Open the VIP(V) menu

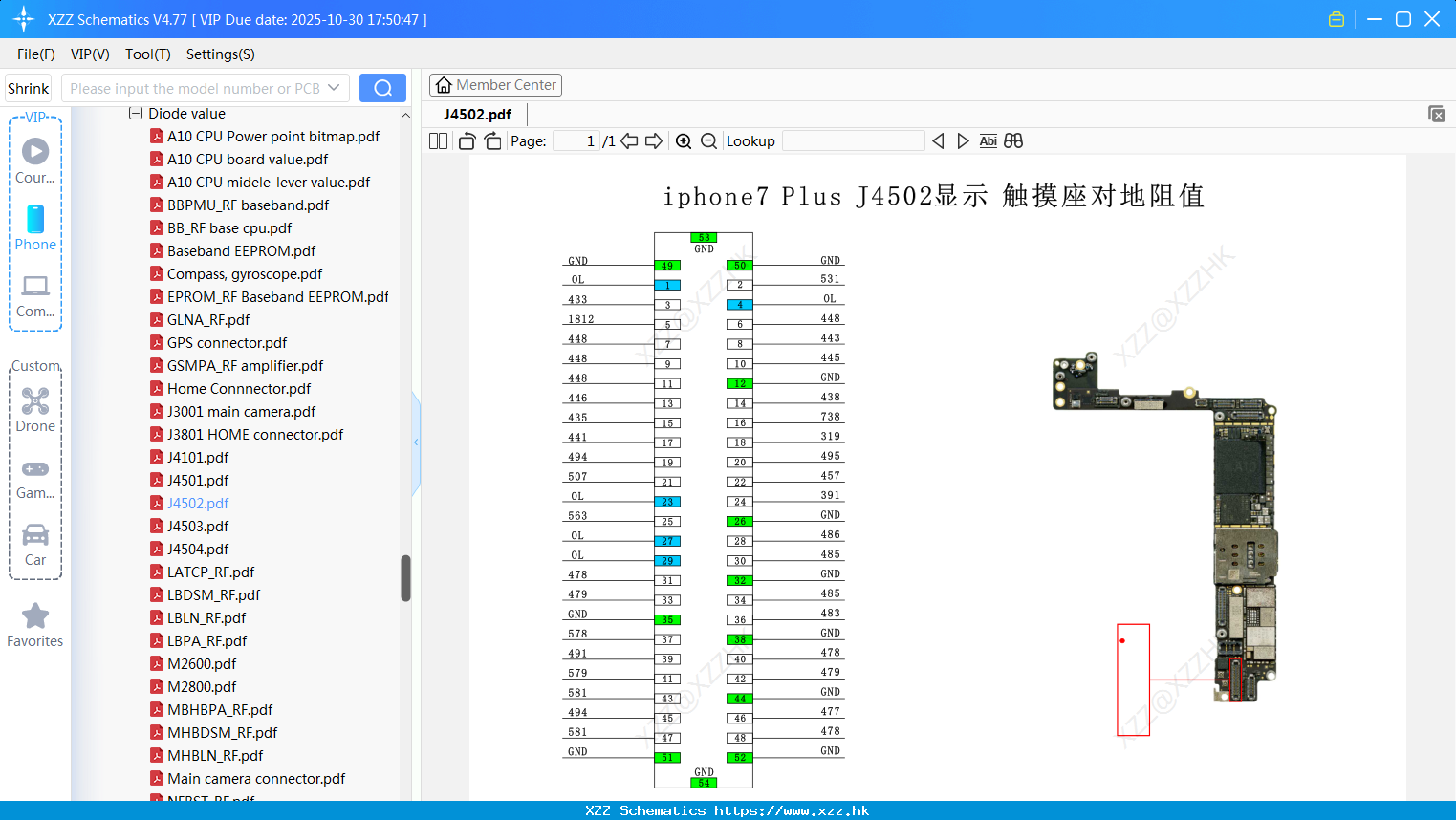coord(90,54)
